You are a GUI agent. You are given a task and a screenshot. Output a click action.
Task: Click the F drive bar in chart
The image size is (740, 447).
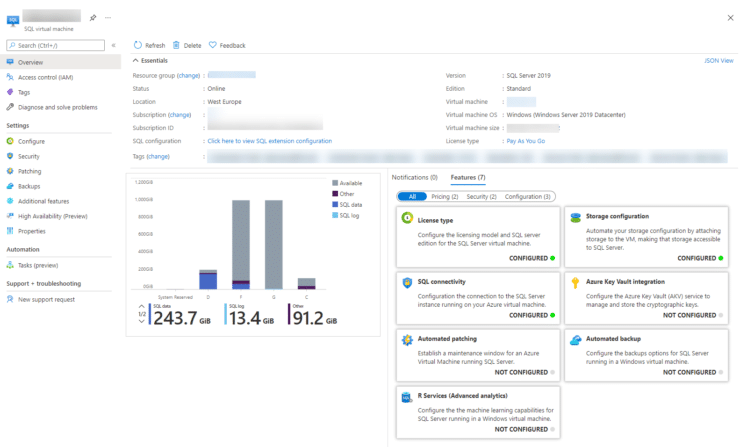click(x=241, y=245)
